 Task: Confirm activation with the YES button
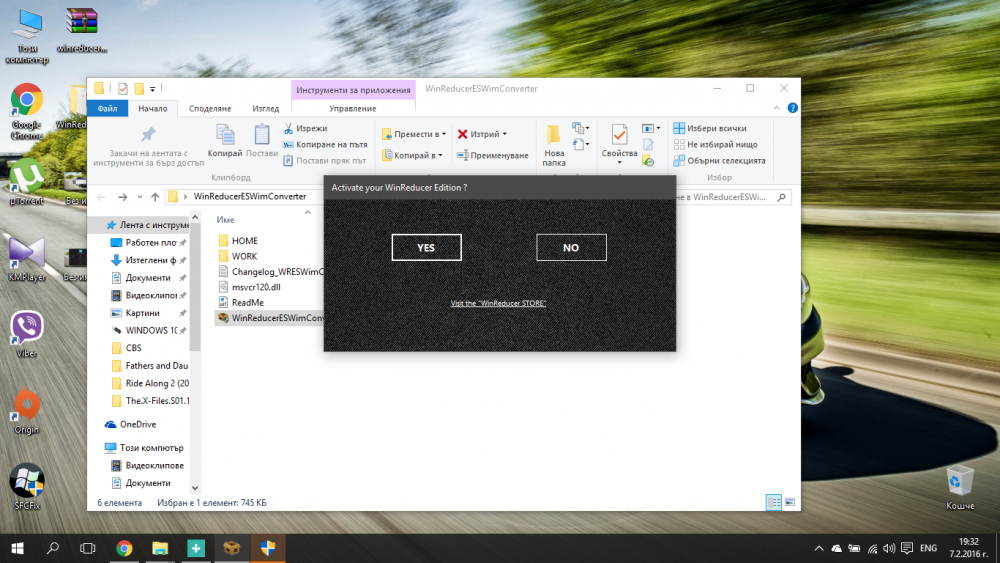coord(426,247)
